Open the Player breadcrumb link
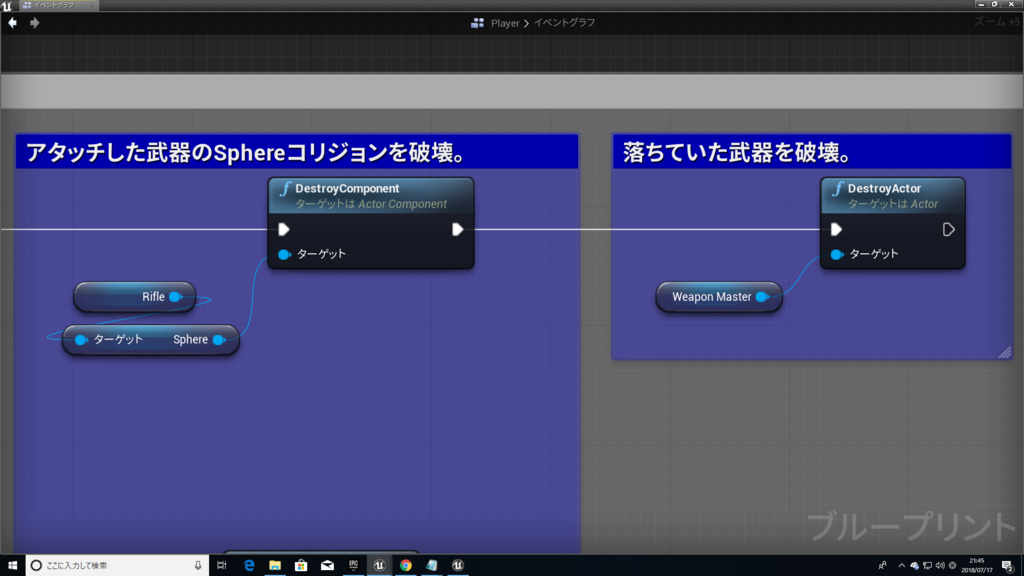 (x=505, y=22)
